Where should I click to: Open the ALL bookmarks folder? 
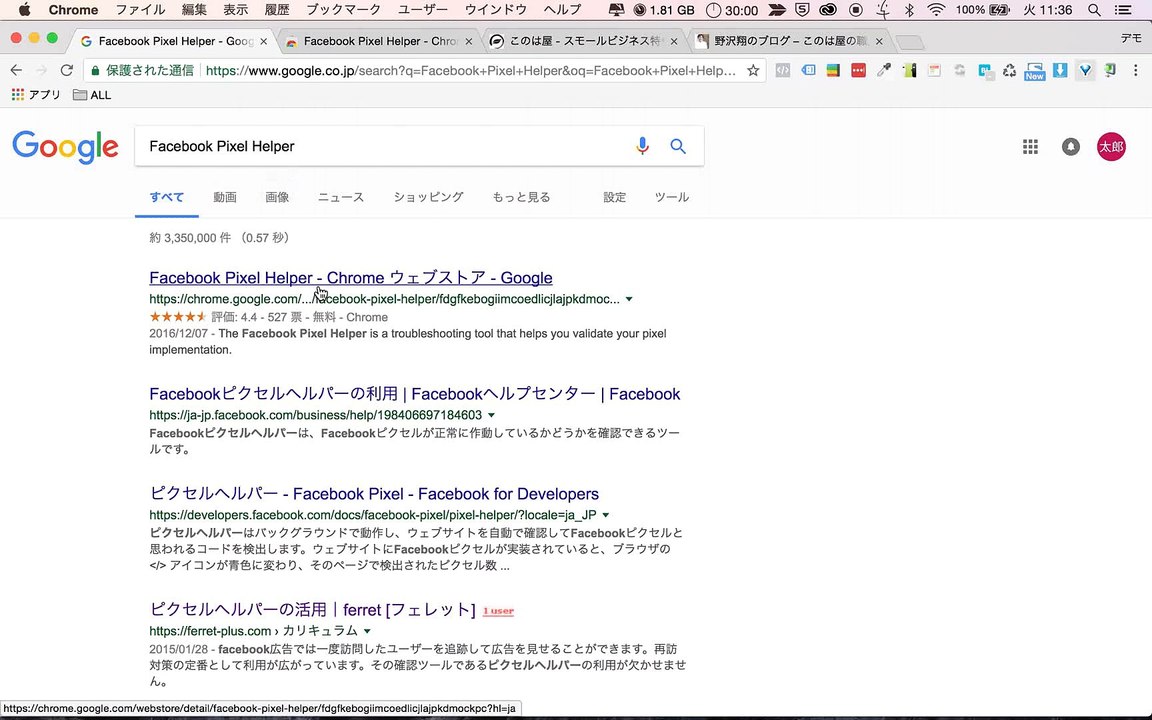pos(93,95)
